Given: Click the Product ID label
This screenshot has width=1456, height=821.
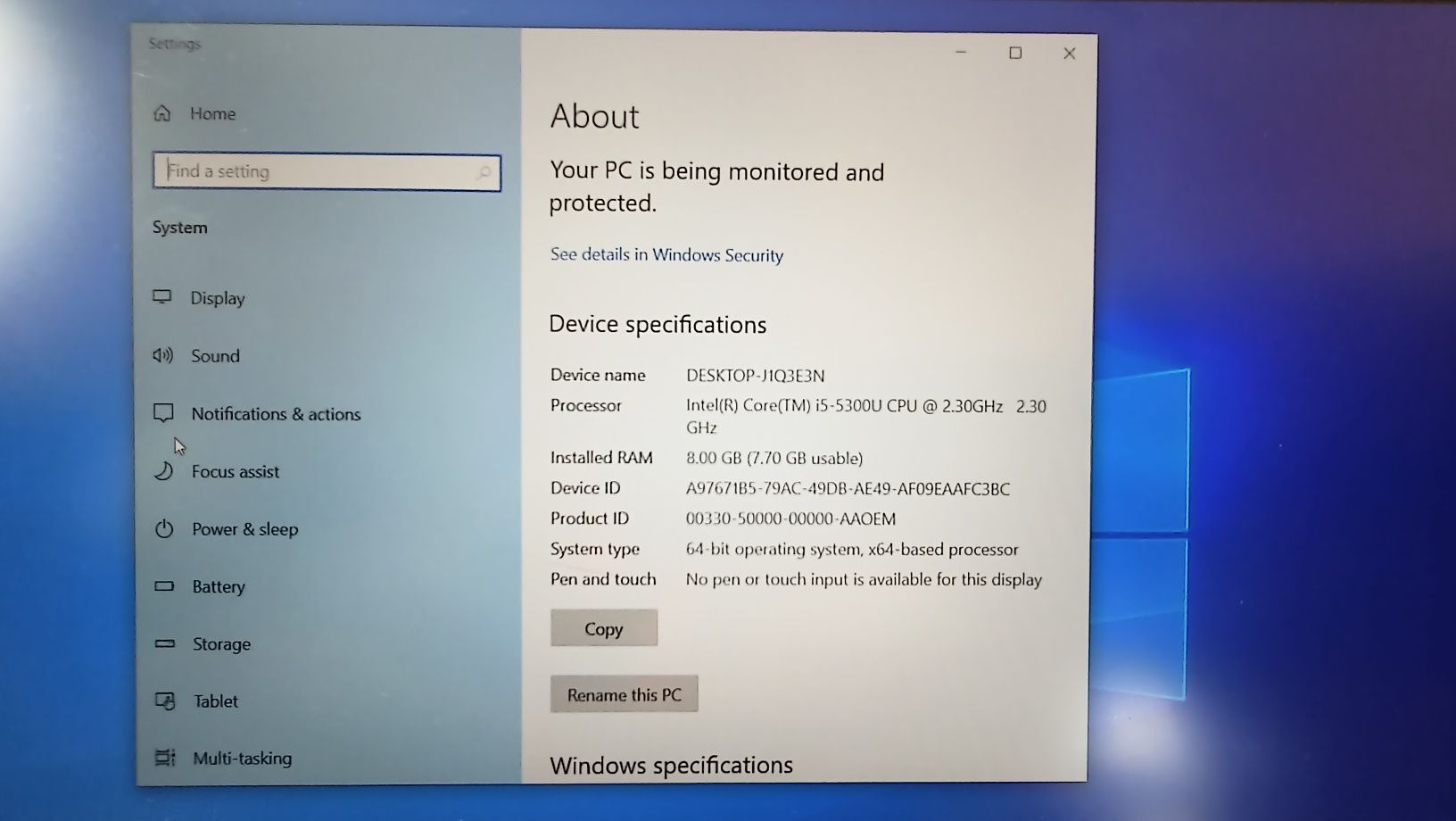Looking at the screenshot, I should pos(589,518).
